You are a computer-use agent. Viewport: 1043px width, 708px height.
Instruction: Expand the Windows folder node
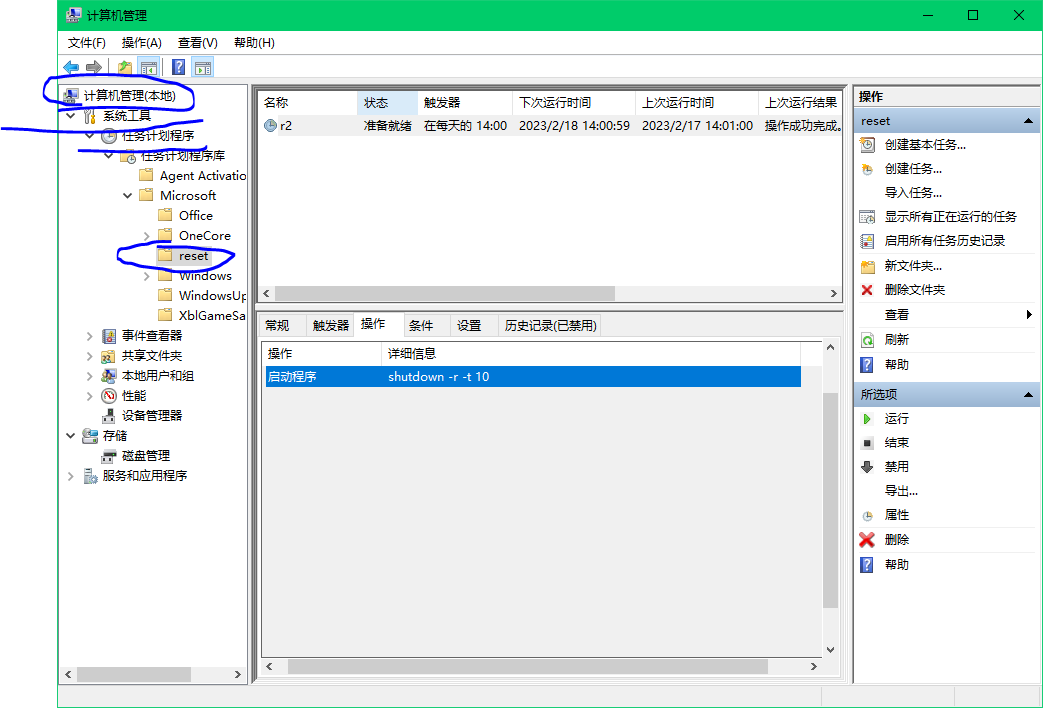[x=147, y=276]
